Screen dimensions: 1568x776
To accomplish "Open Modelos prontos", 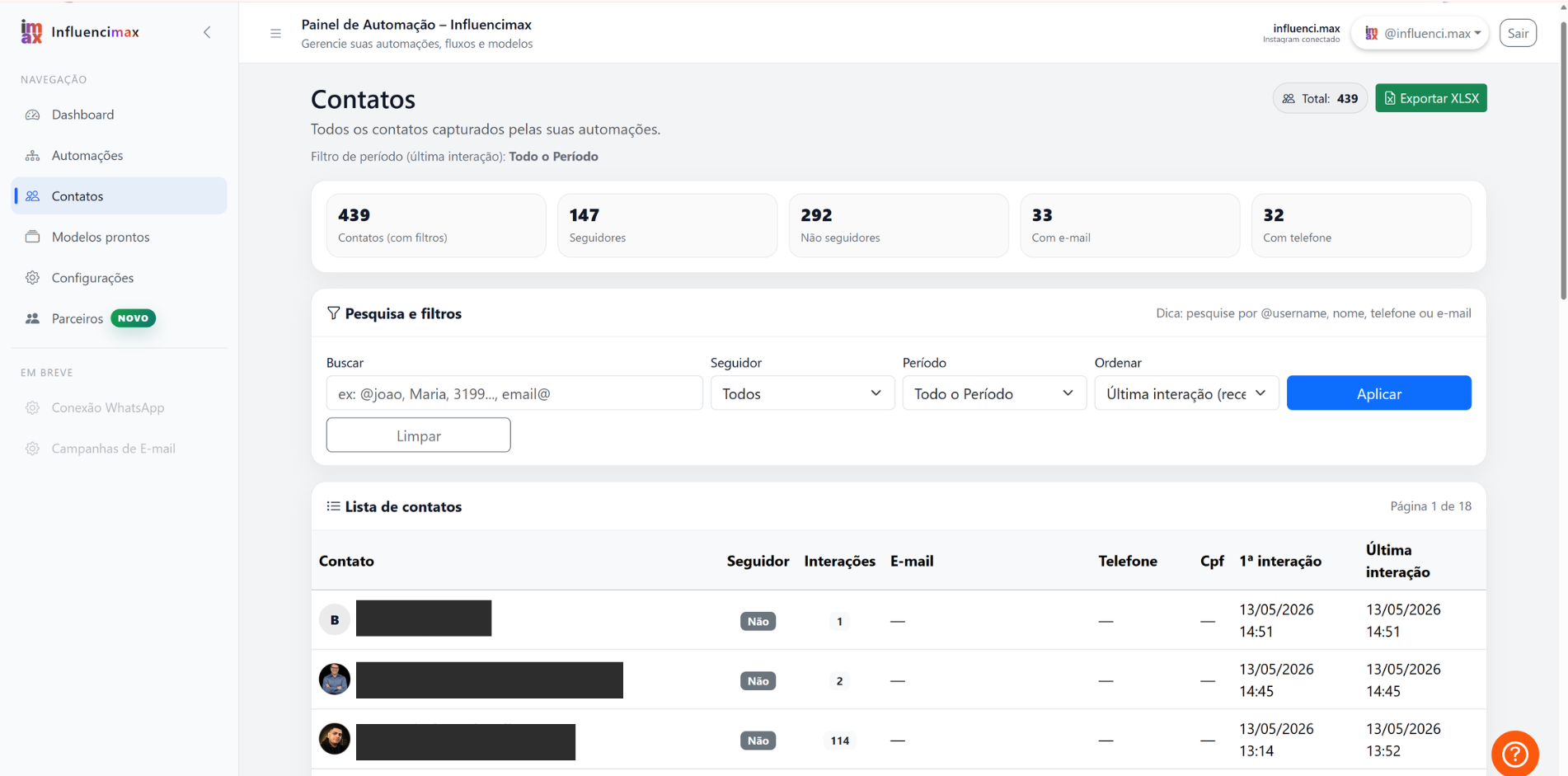I will 119,237.
